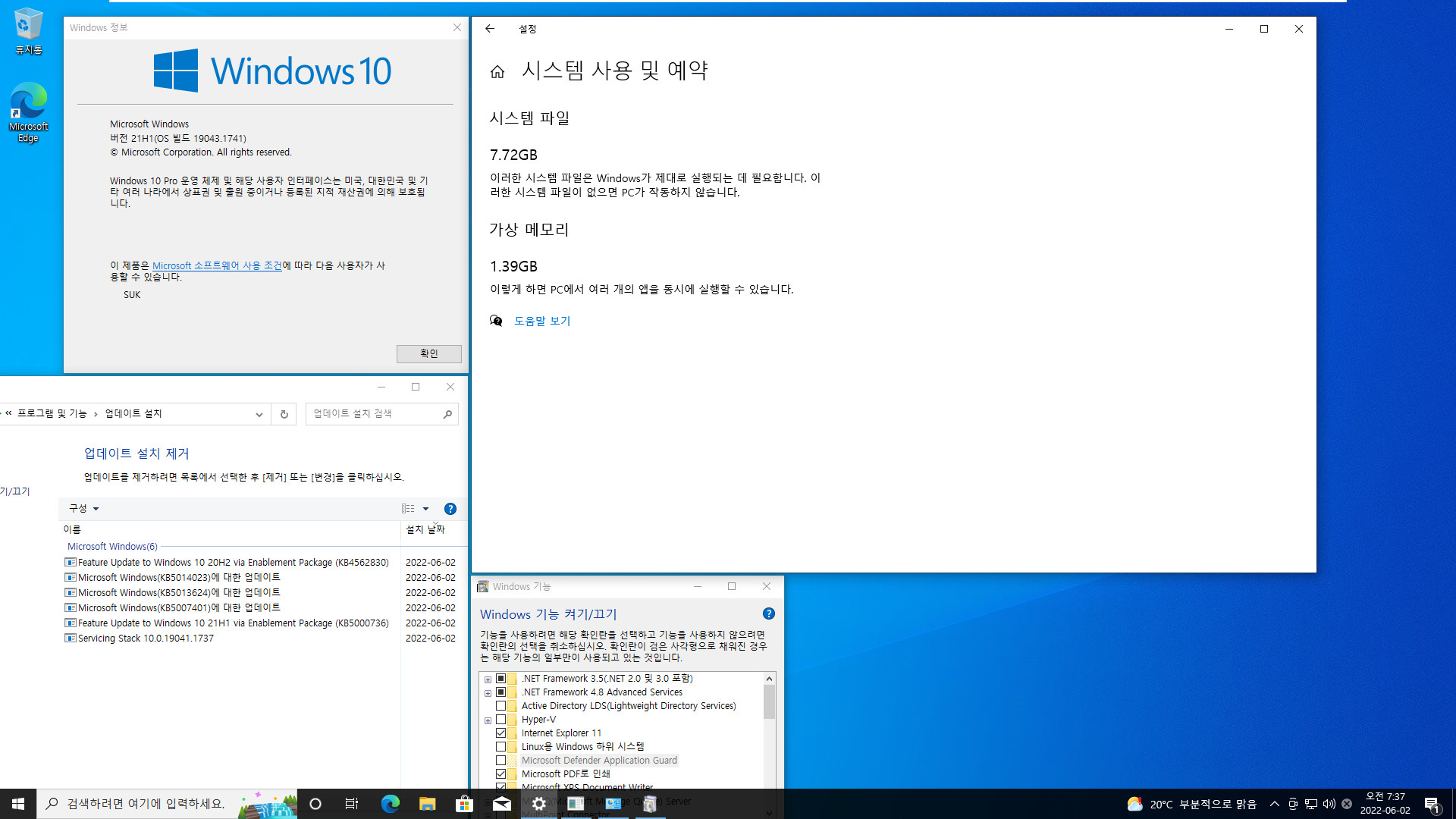Expand the Hyper-V tree node
The width and height of the screenshot is (1456, 819).
tap(488, 720)
